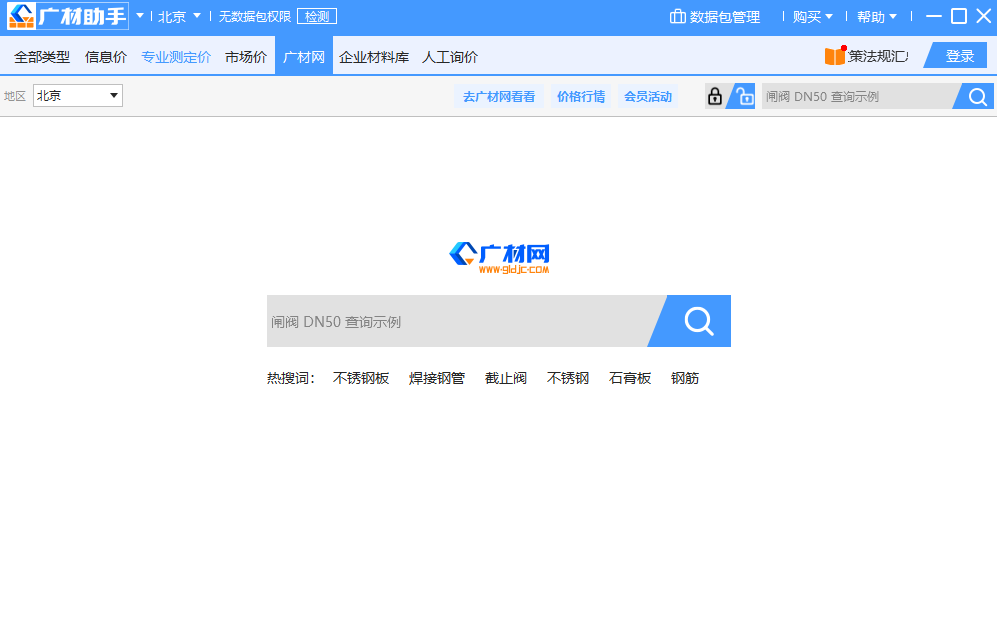The image size is (997, 632).
Task: Open the 策法规汇 book icon
Action: coord(835,56)
